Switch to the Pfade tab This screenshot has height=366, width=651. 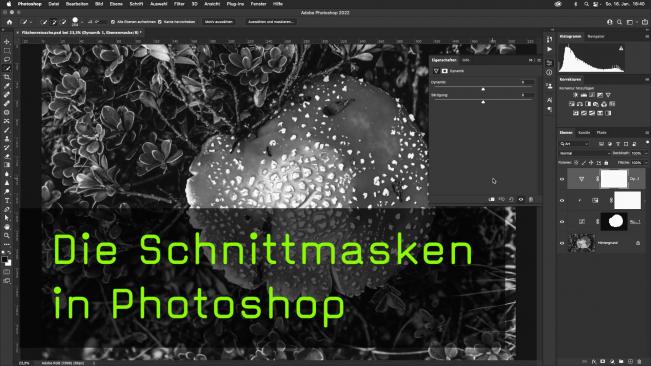(602, 133)
